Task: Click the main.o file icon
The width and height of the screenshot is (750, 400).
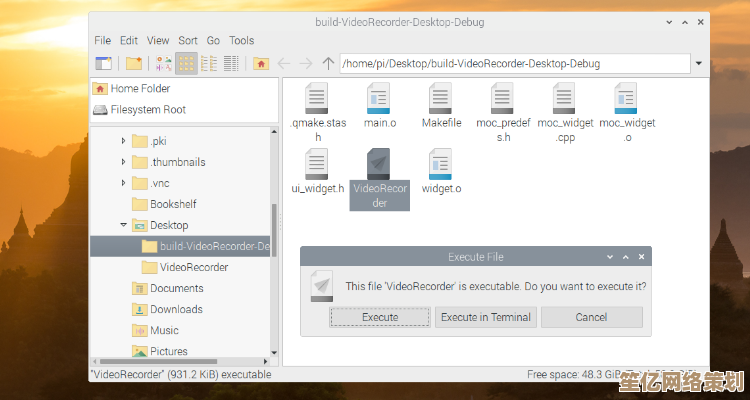Action: (379, 99)
